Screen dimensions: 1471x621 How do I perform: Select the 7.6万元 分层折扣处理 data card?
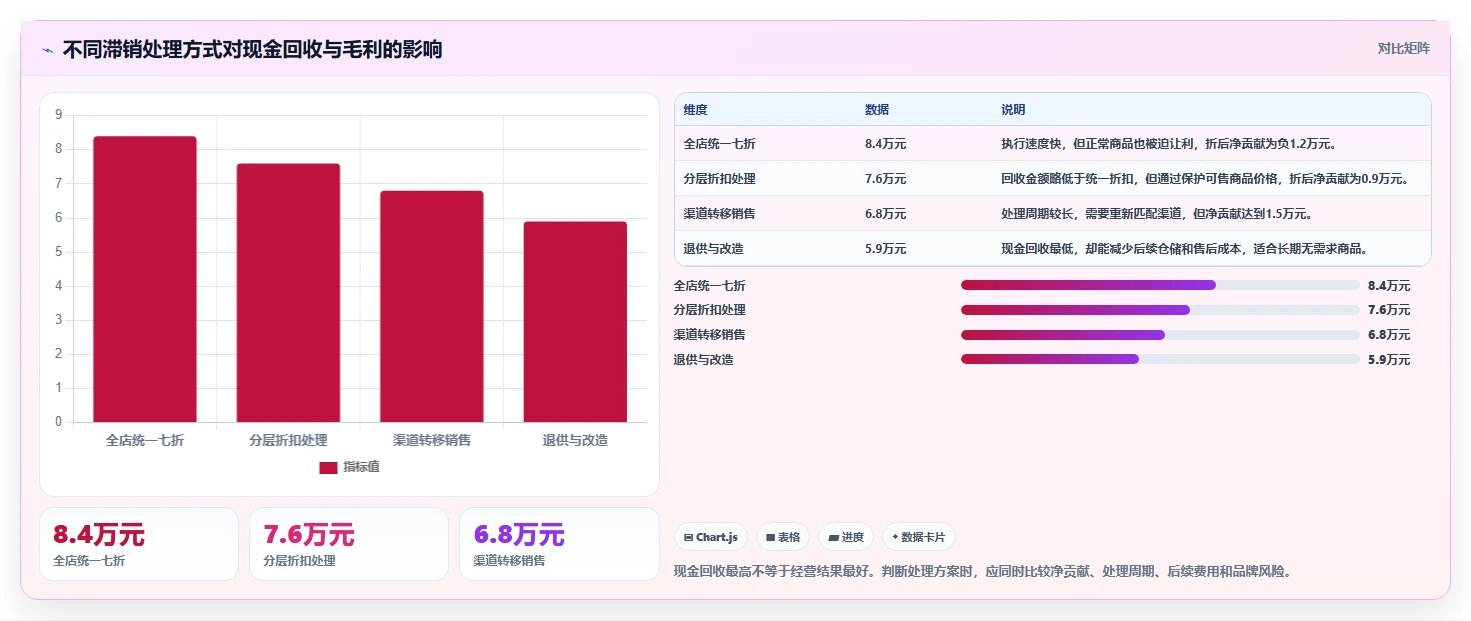tap(349, 544)
